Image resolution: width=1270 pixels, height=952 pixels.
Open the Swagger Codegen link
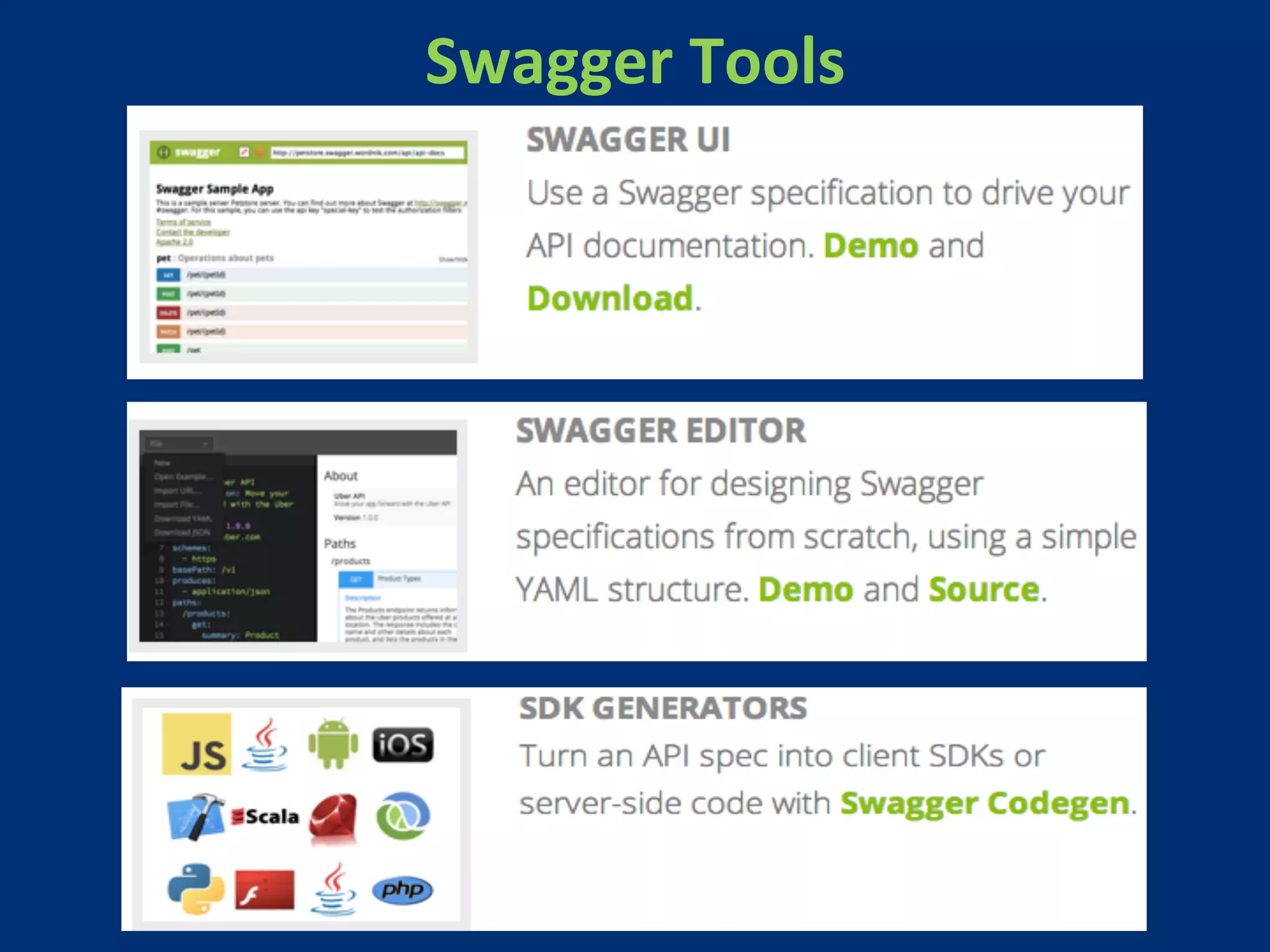pyautogui.click(x=985, y=803)
